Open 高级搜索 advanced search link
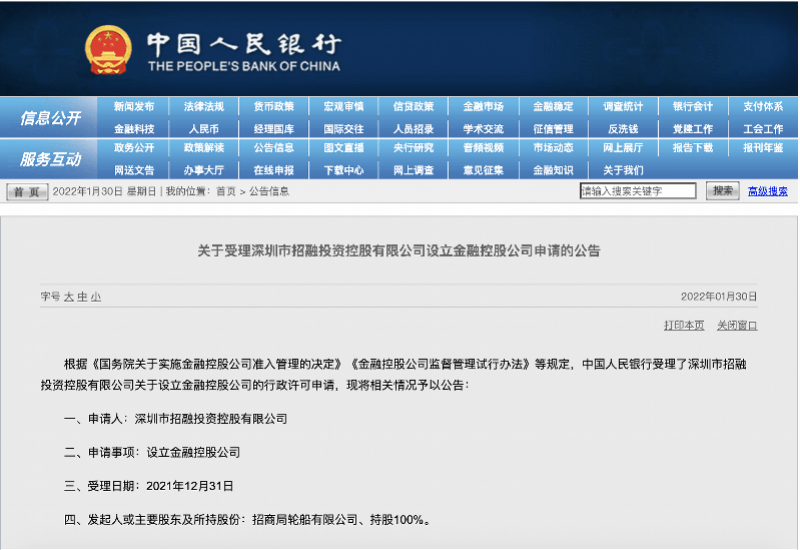The width and height of the screenshot is (800, 550). coord(767,191)
